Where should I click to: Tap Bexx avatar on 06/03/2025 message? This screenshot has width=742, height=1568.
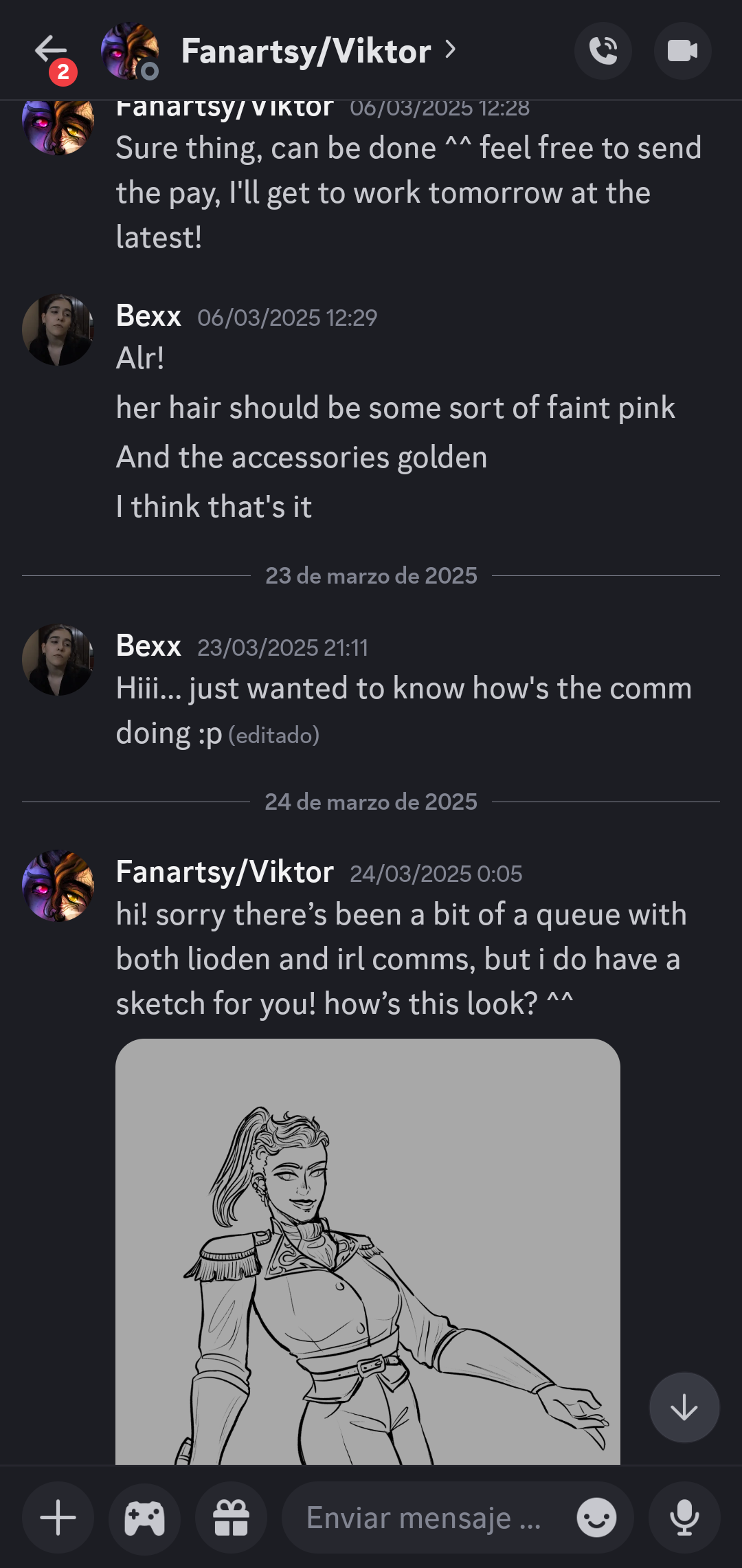coord(58,330)
